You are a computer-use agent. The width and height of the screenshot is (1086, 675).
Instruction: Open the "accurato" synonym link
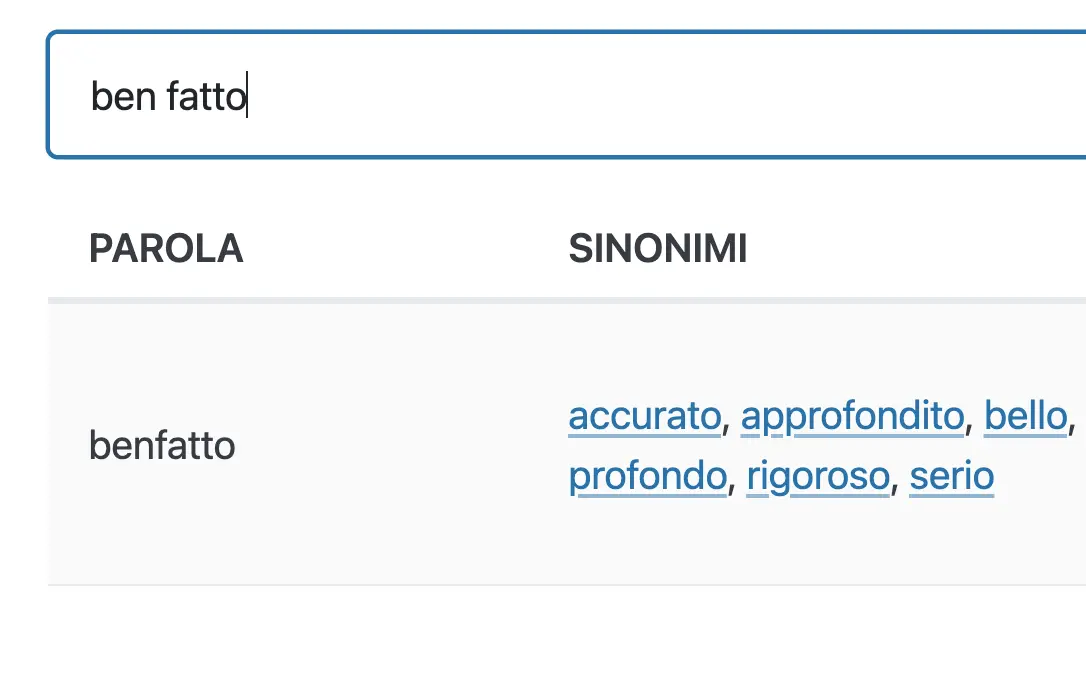tap(645, 416)
